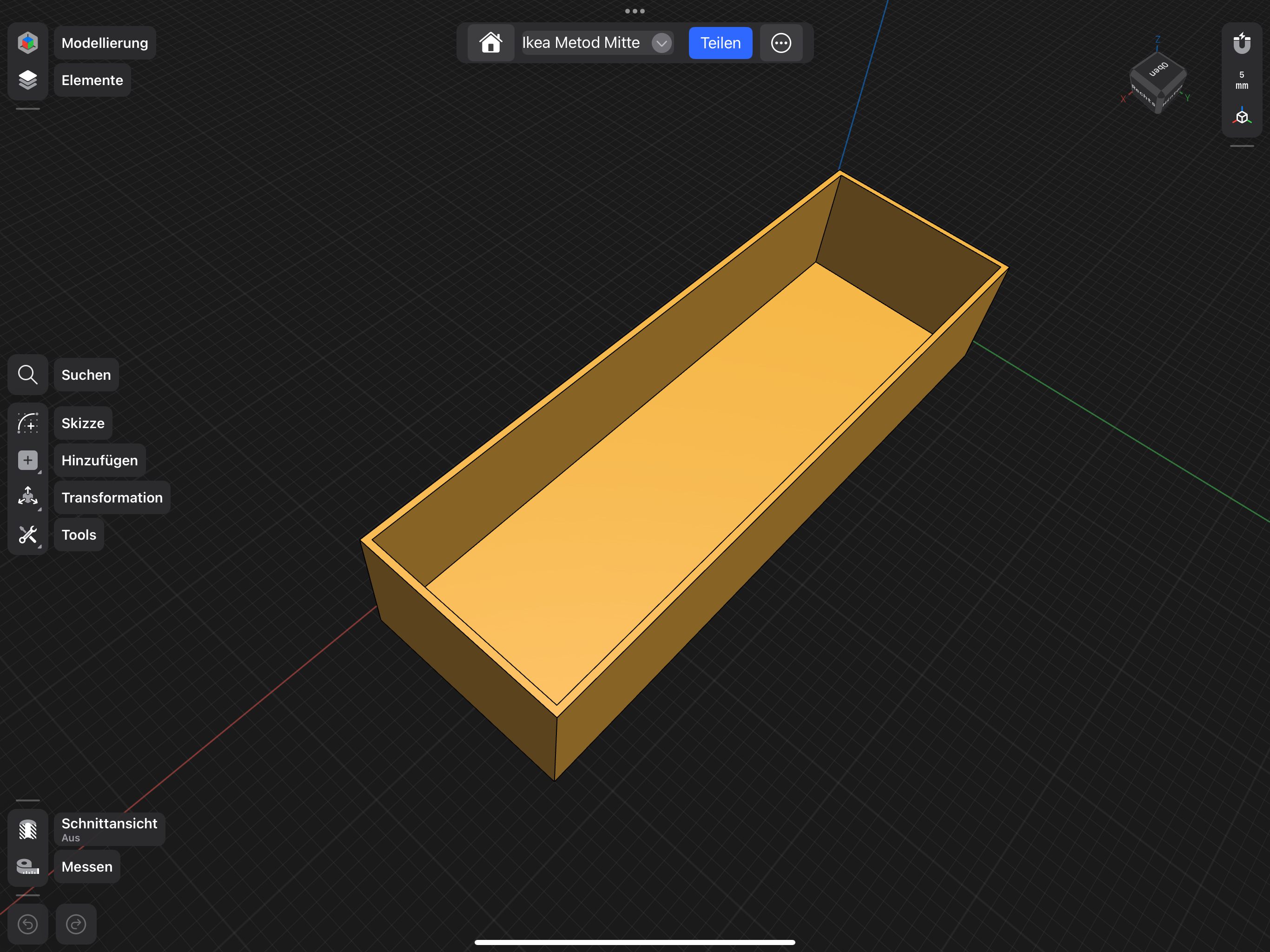Open the Skizze menu label

point(83,423)
